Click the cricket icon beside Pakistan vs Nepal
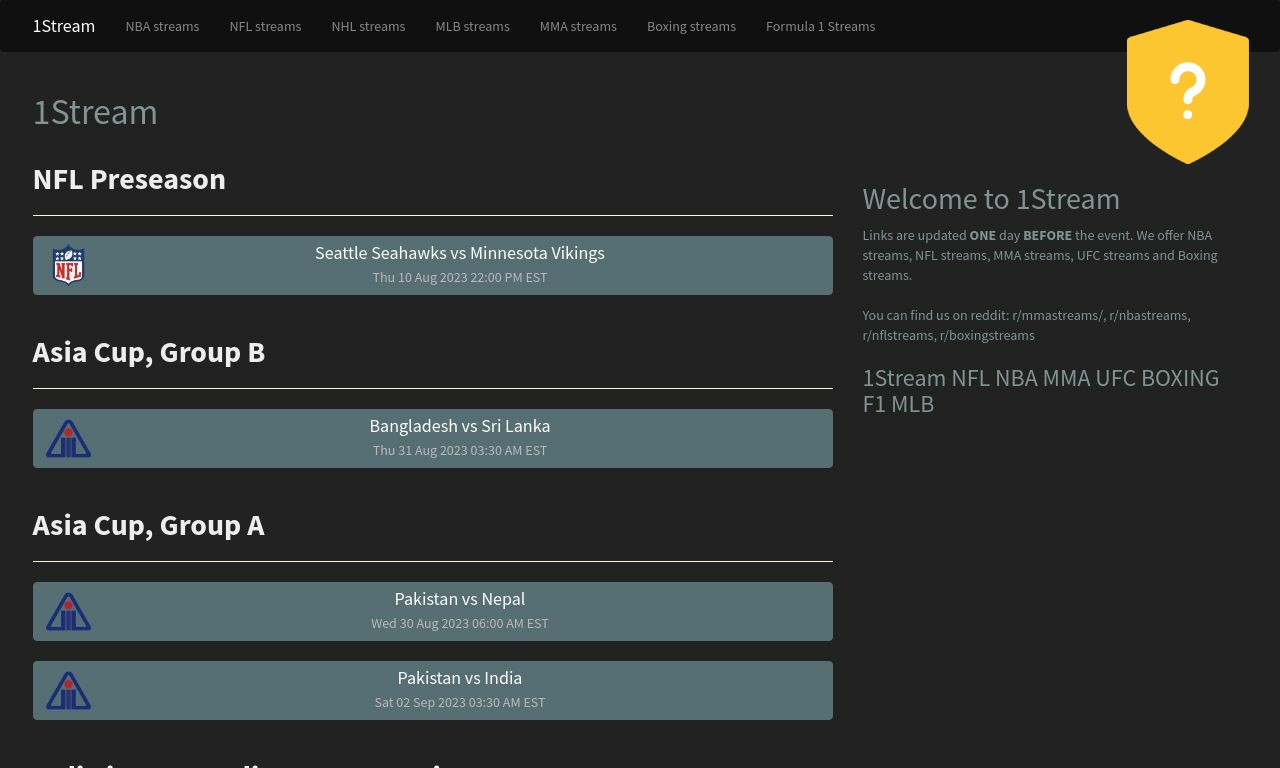 pos(68,612)
